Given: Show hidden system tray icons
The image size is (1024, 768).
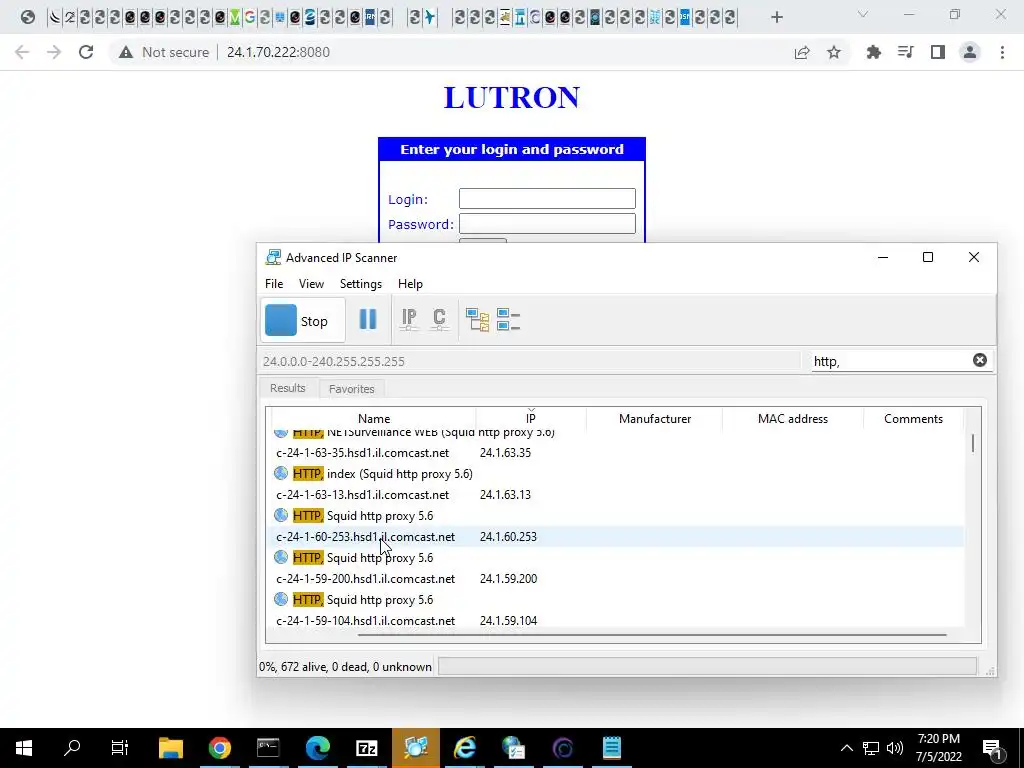Looking at the screenshot, I should pyautogui.click(x=846, y=748).
